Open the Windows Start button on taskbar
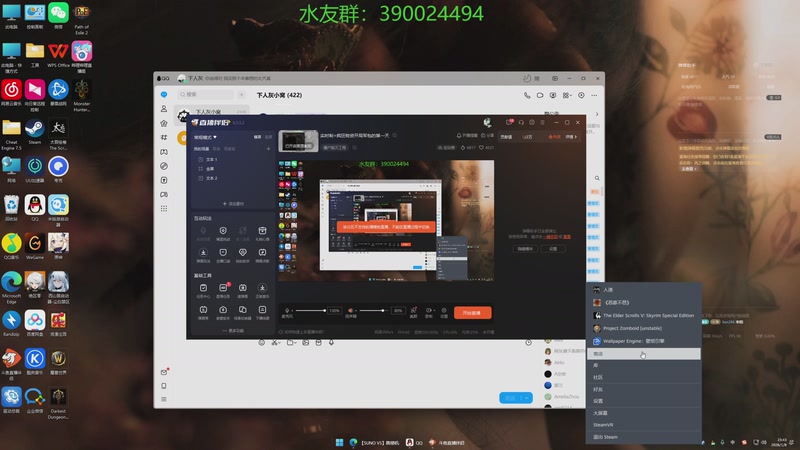800x450 pixels. click(339, 442)
